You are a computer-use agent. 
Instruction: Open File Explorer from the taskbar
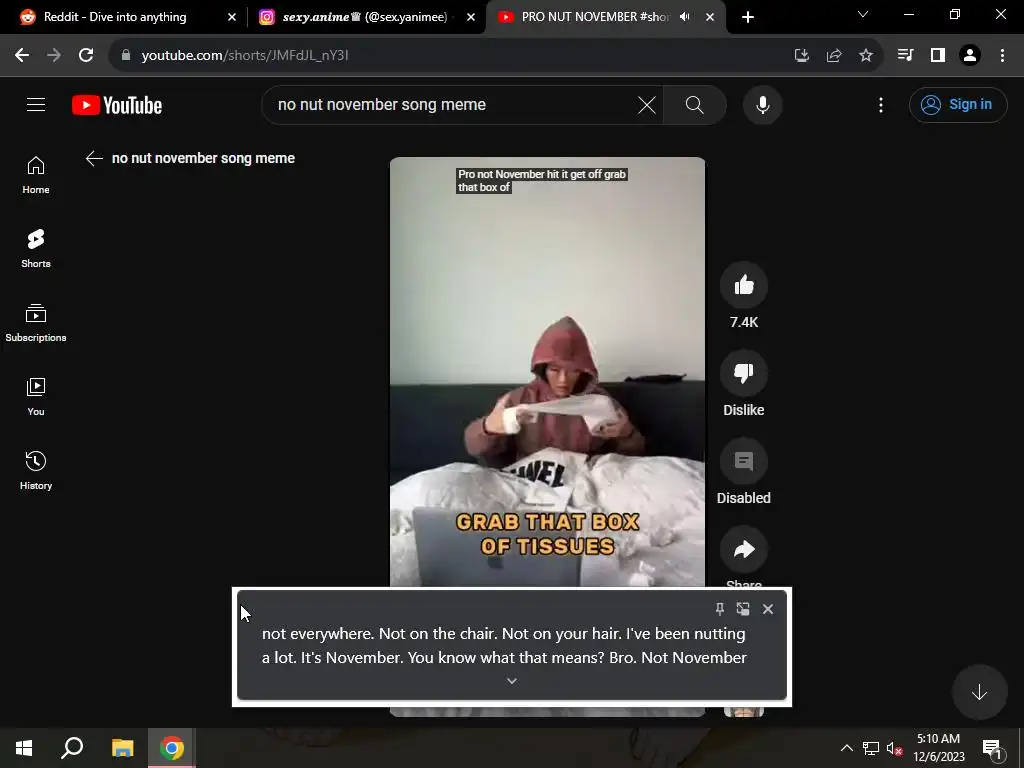click(x=122, y=748)
